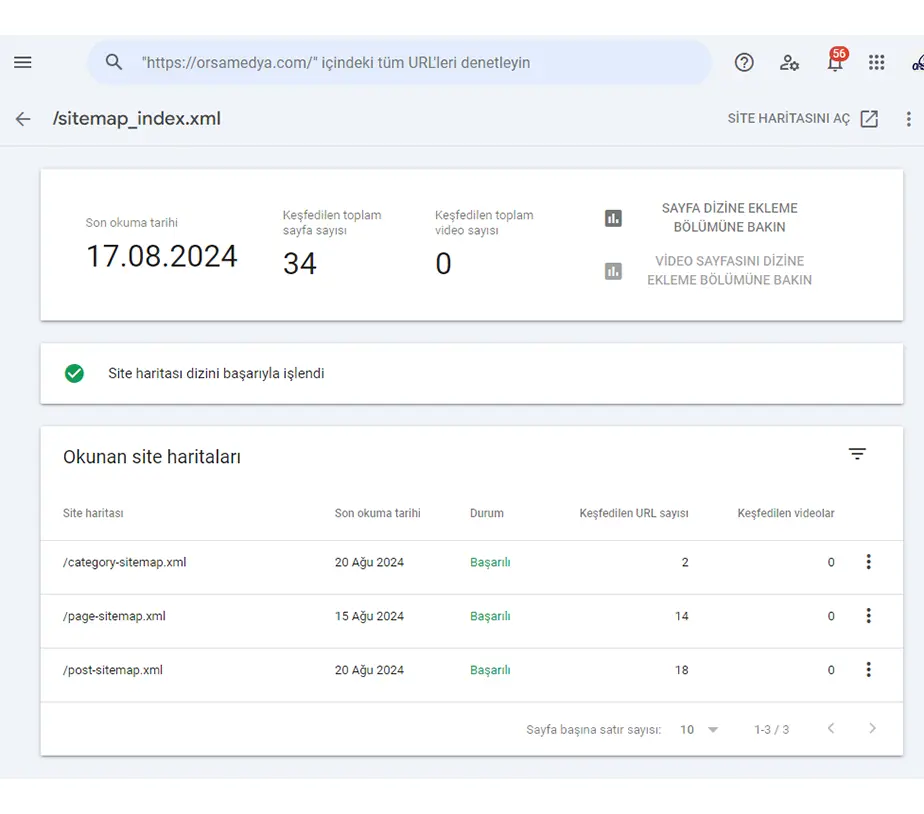Viewport: 924px width, 814px height.
Task: Click chart icon beside Sayfa Dizine Ekleme
Action: point(613,218)
